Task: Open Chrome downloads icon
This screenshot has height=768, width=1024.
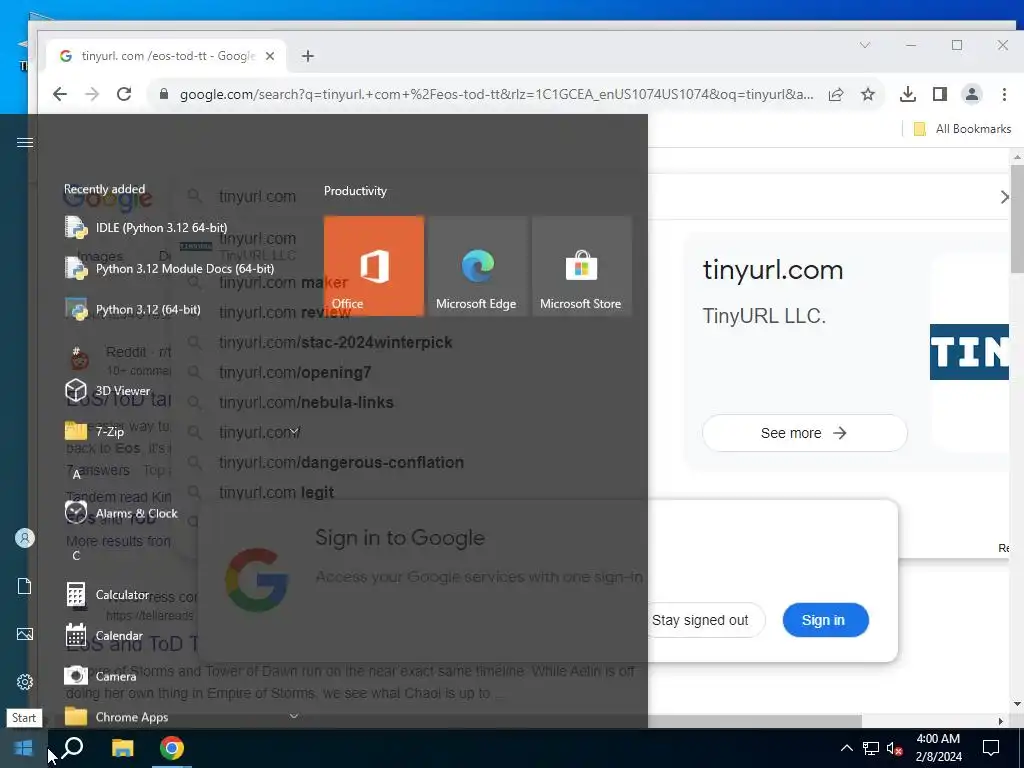Action: [x=908, y=95]
